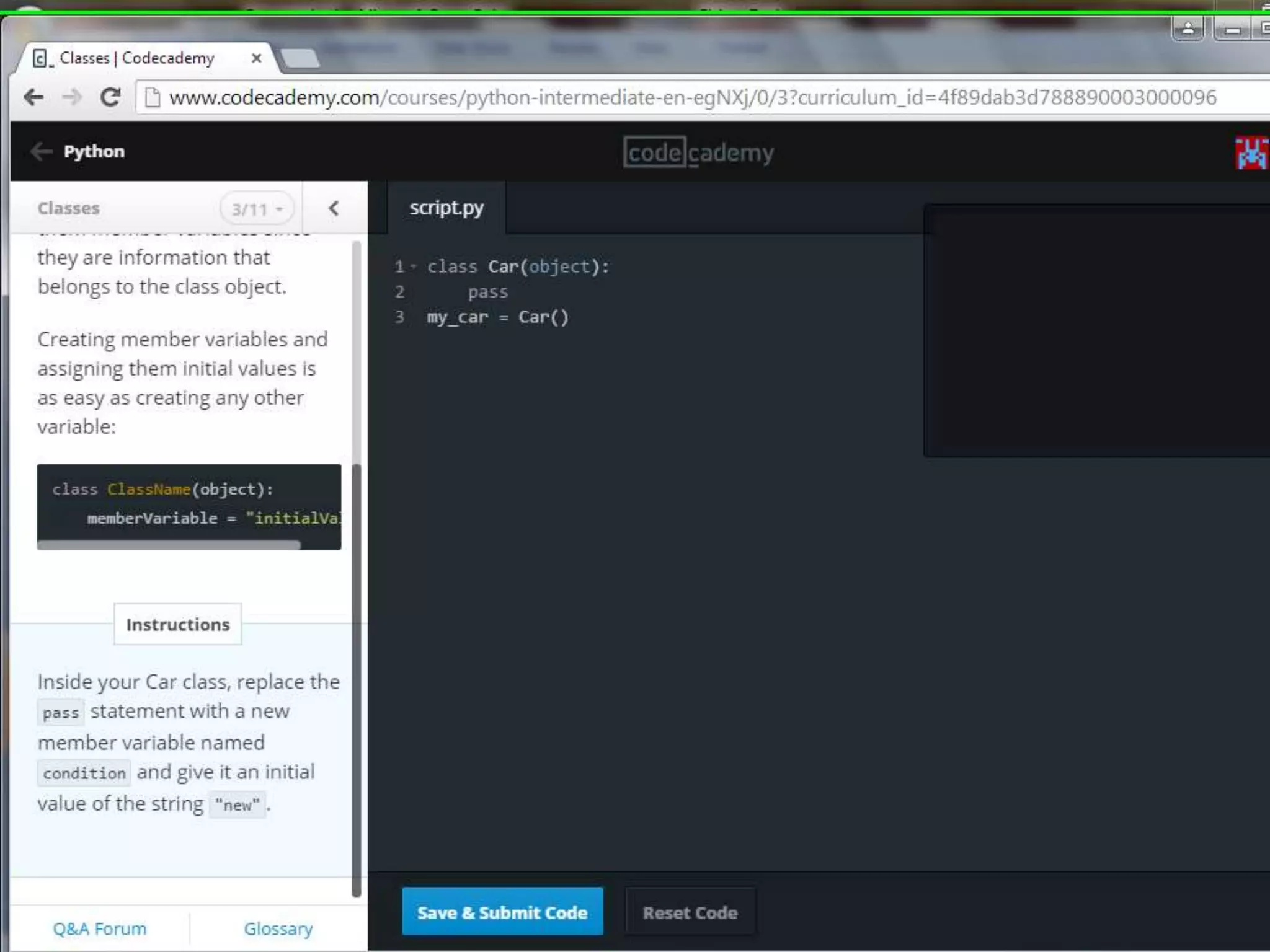Open a new browser tab
The width and height of the screenshot is (1270, 952).
(300, 59)
